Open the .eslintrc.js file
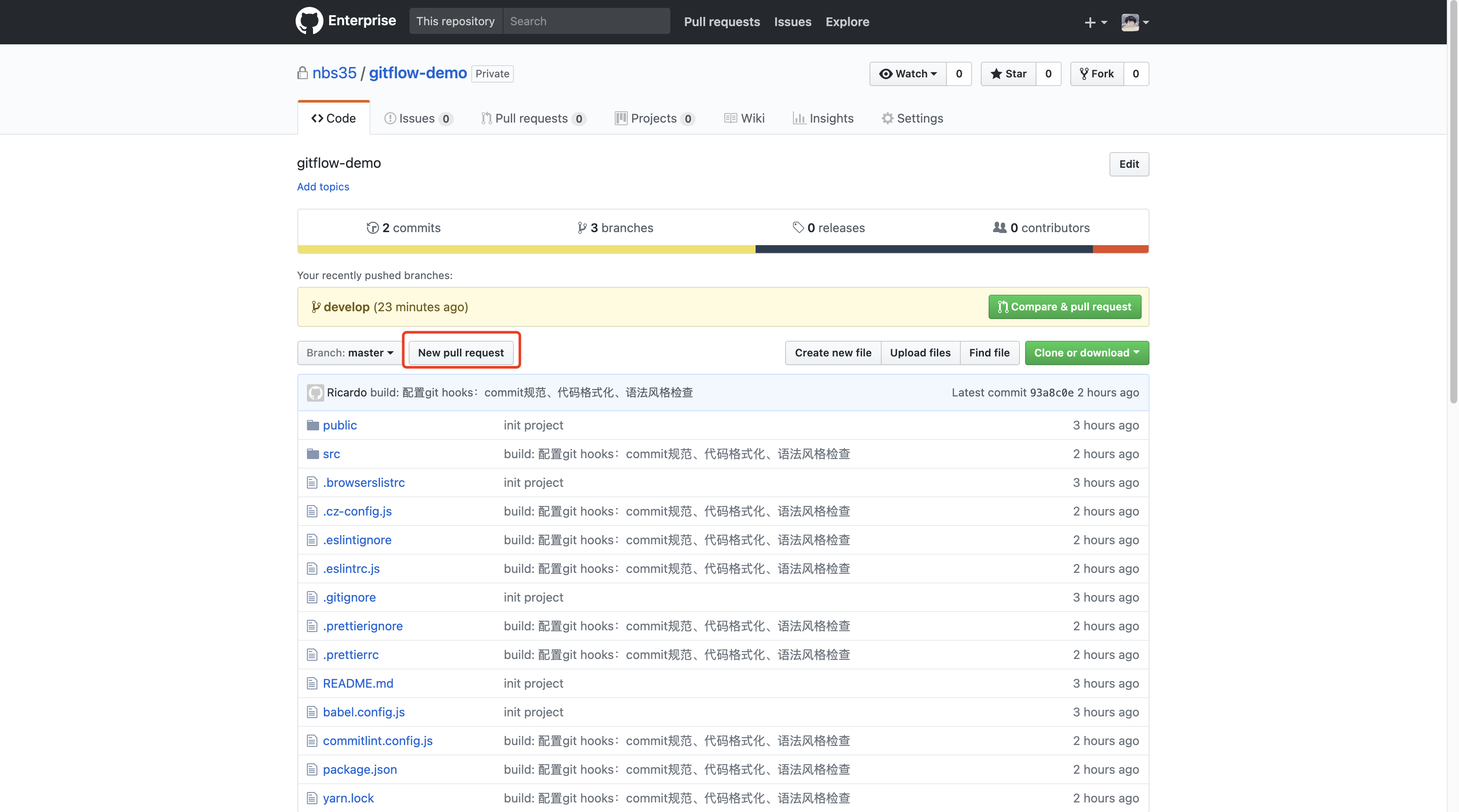 pos(351,569)
